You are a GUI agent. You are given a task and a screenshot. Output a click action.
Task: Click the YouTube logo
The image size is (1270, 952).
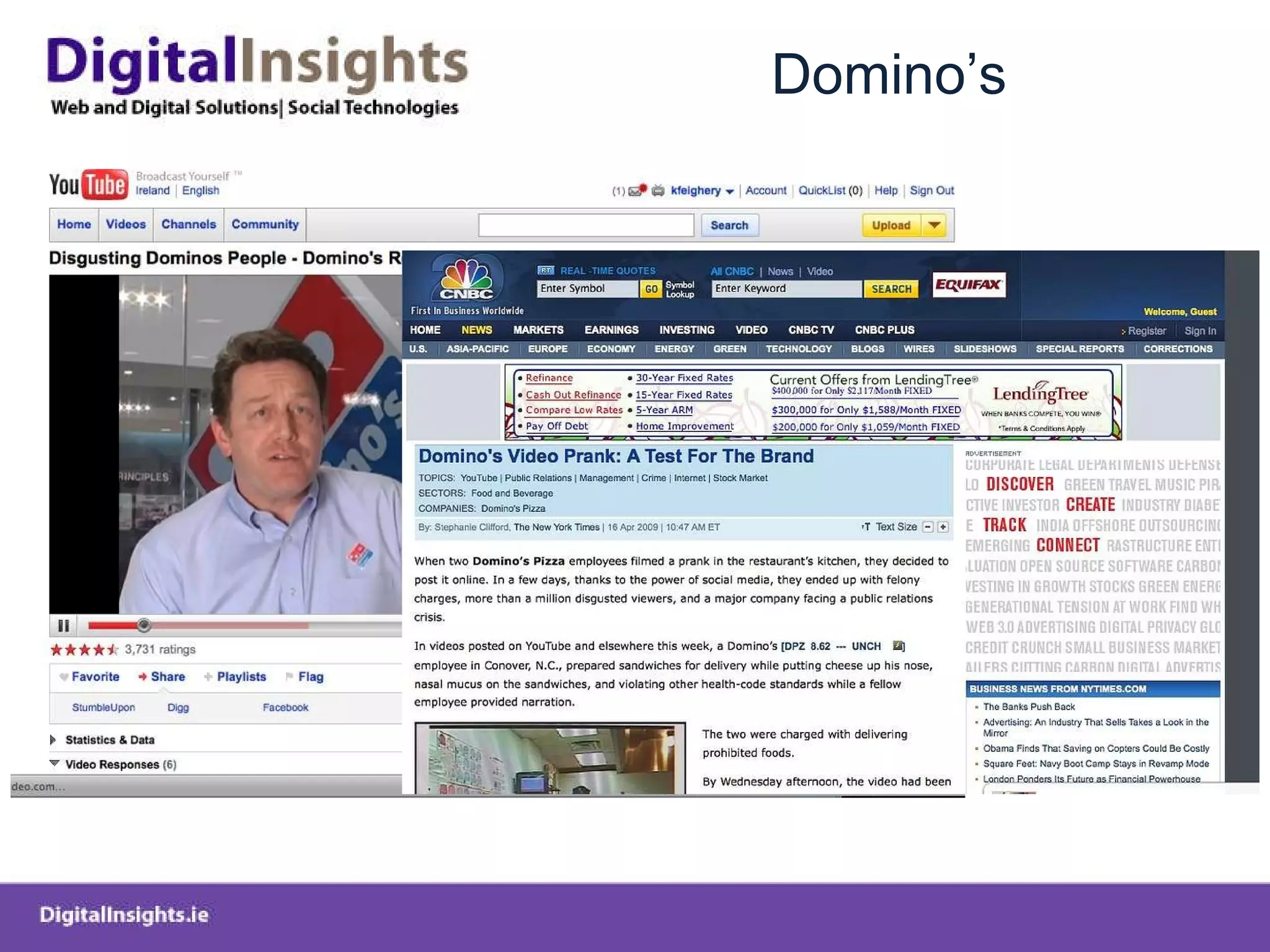click(x=89, y=184)
